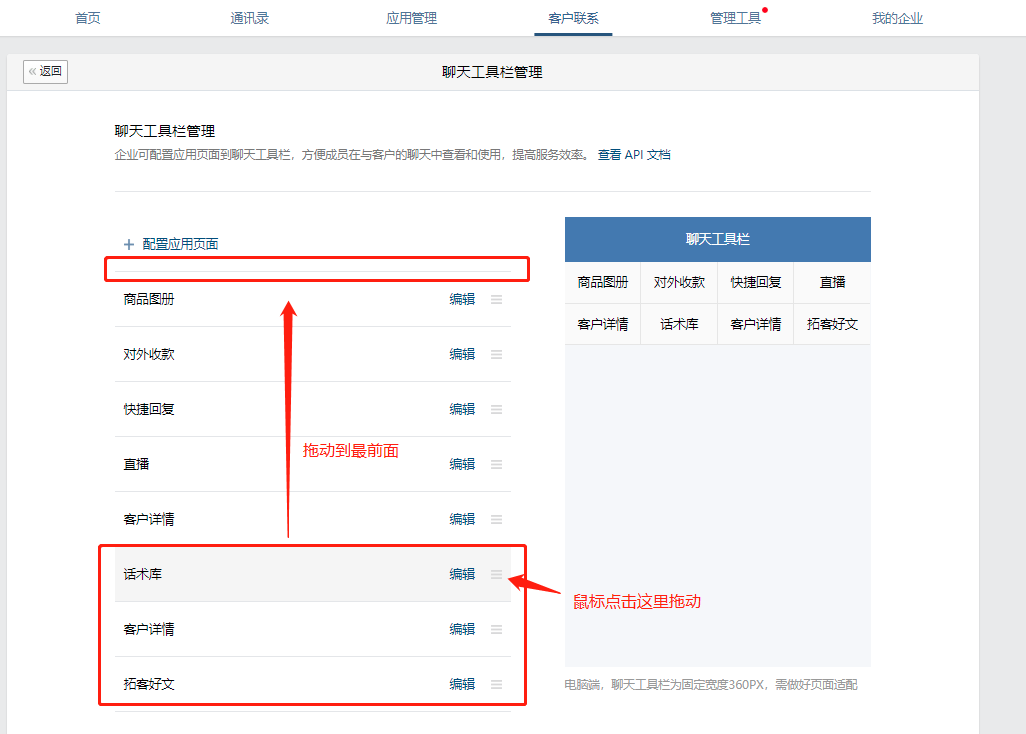Switch to the 通讯录 tab
The image size is (1026, 734).
coord(249,18)
